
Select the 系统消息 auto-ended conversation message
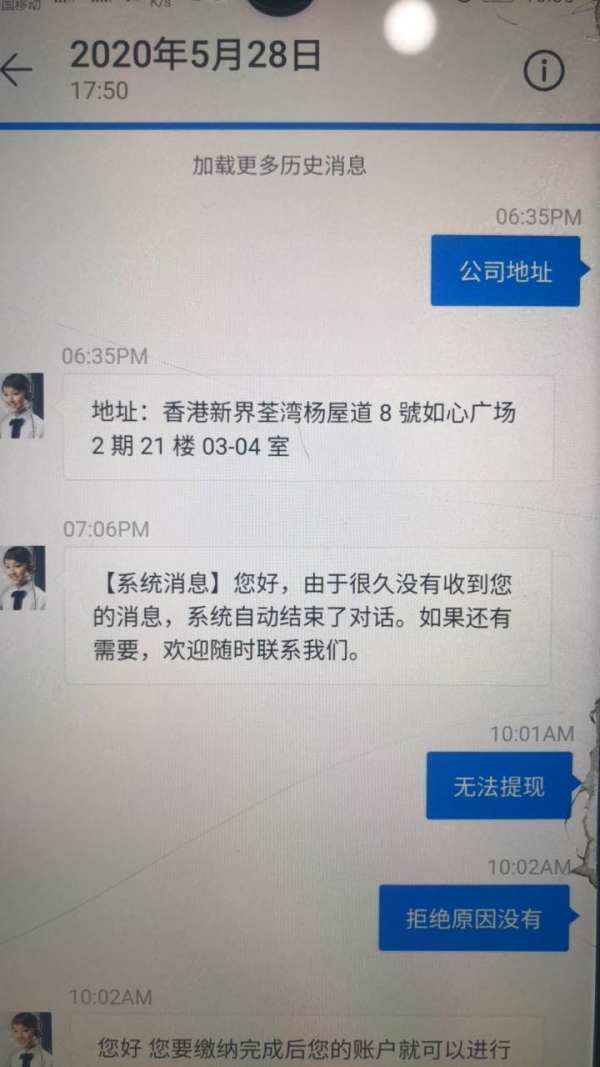click(307, 617)
